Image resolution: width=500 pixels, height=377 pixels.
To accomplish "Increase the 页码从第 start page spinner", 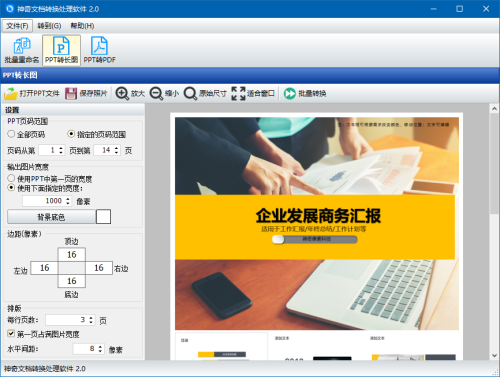I will click(x=61, y=148).
